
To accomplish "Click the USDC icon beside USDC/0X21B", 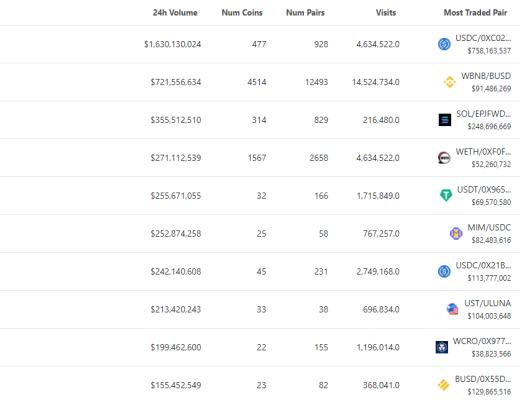I will click(x=444, y=271).
